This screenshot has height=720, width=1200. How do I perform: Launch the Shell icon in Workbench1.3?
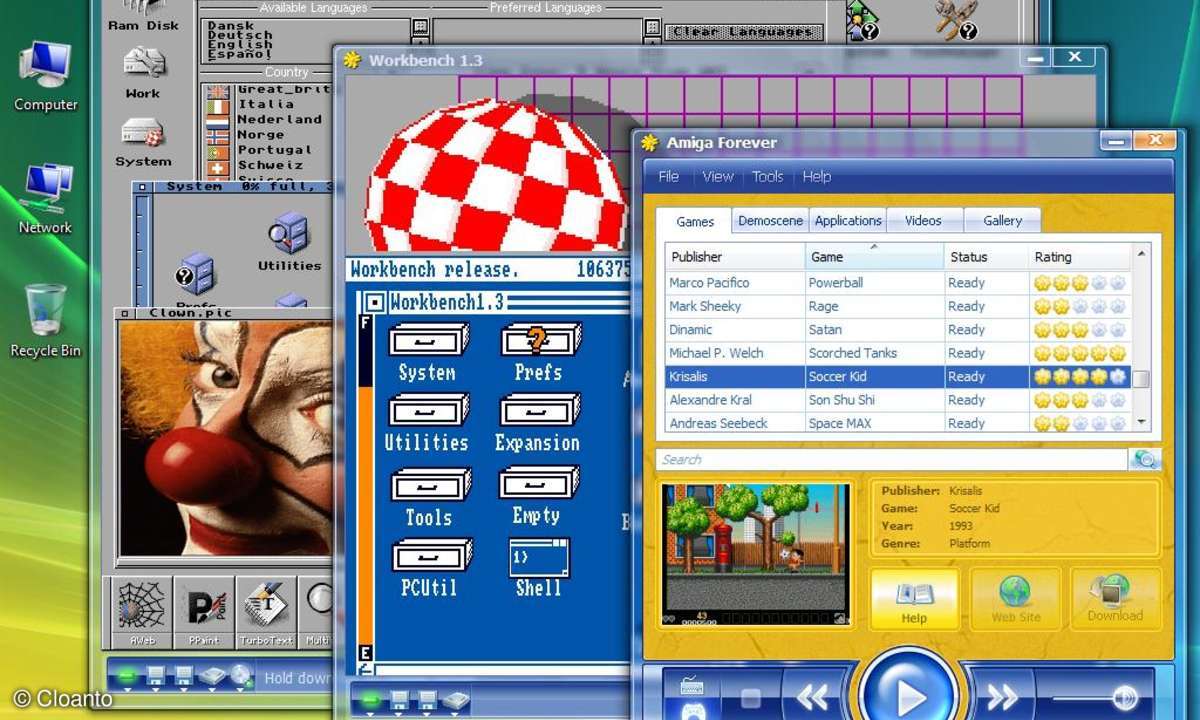[x=539, y=568]
